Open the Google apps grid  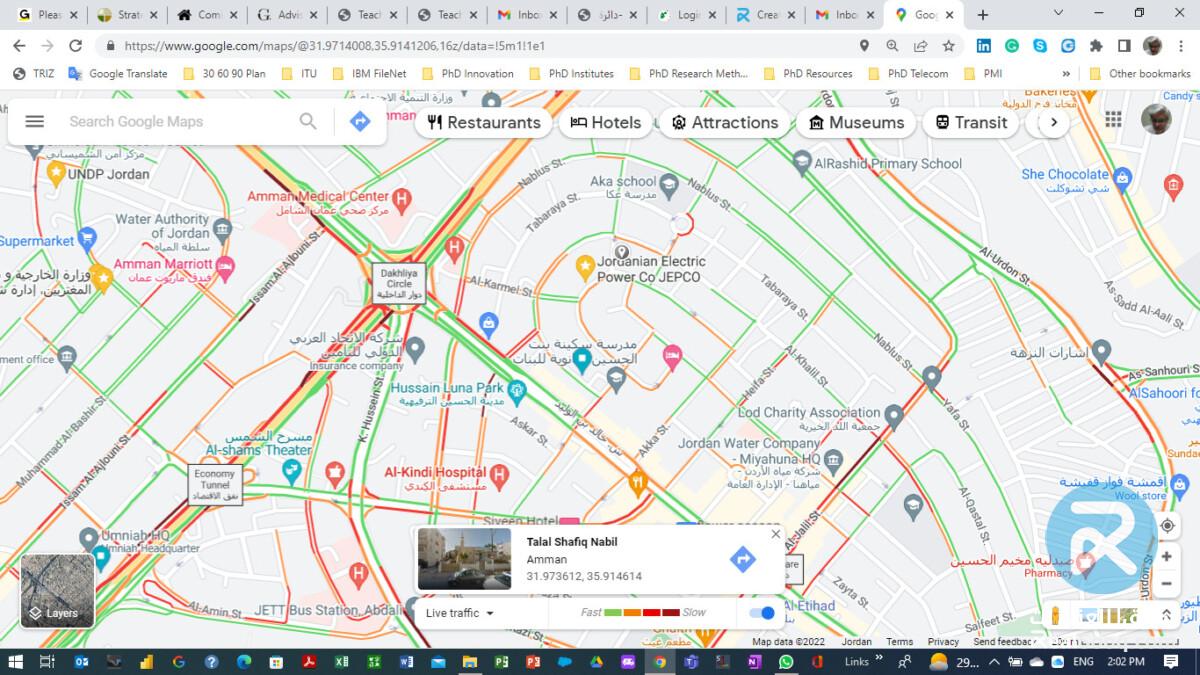tap(1113, 119)
